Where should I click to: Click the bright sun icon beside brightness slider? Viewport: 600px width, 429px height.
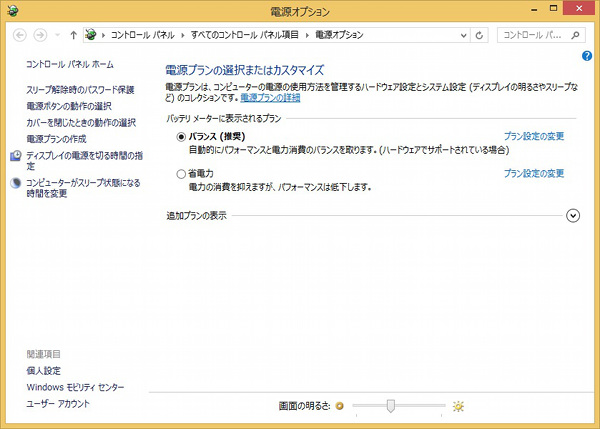[x=458, y=406]
